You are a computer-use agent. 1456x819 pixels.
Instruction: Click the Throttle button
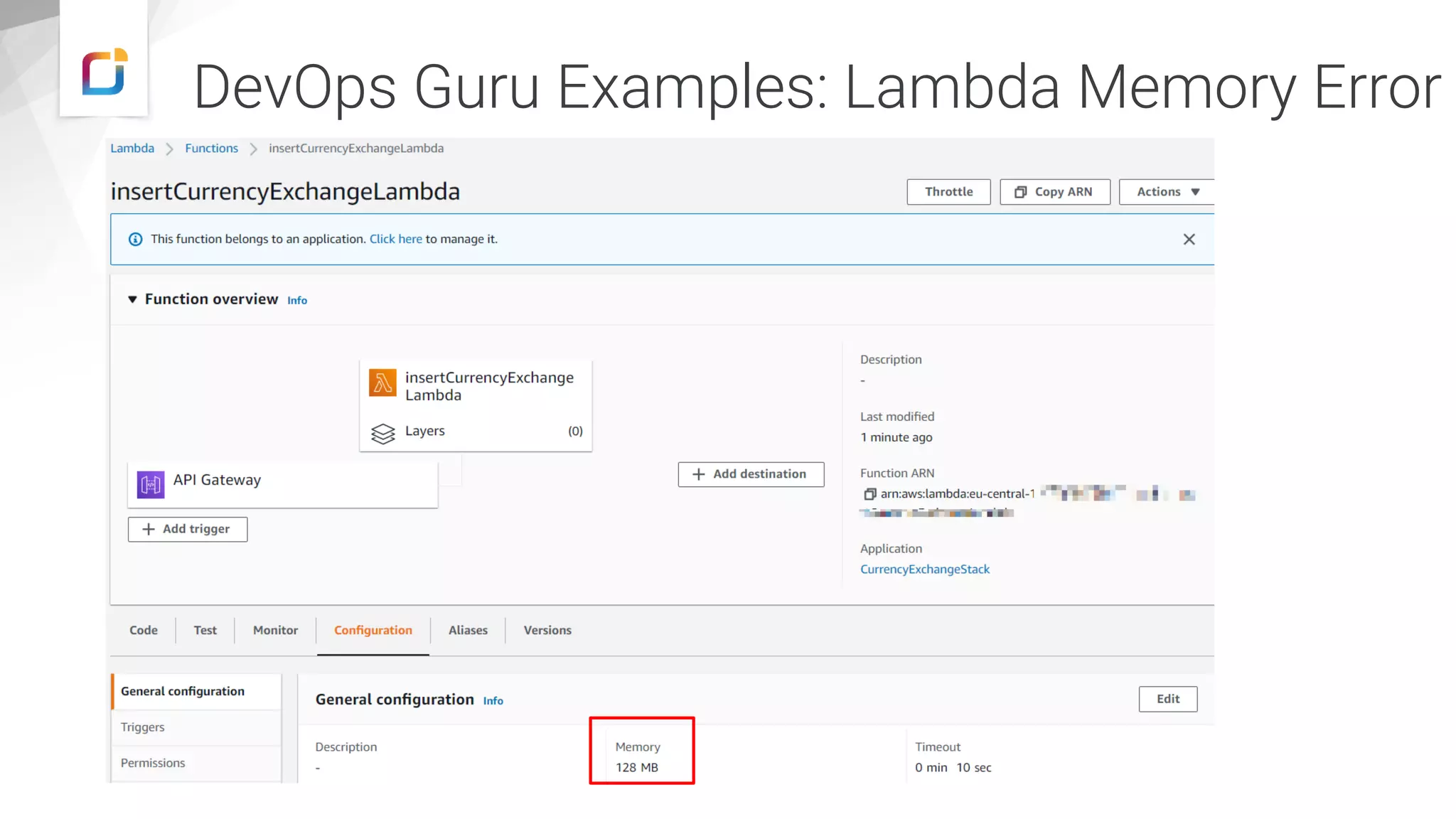click(x=948, y=192)
